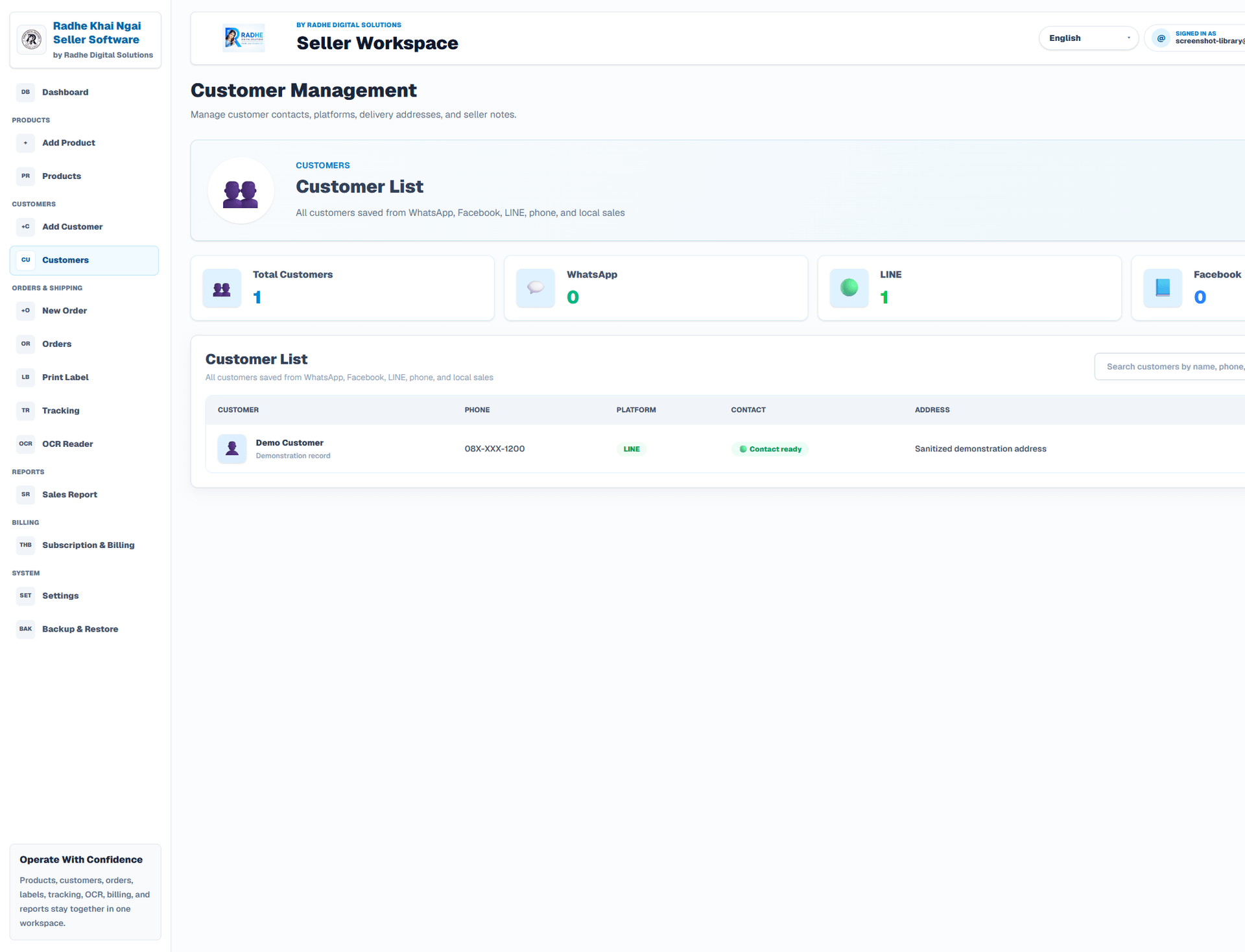Open Subscription & Billing page

point(84,545)
